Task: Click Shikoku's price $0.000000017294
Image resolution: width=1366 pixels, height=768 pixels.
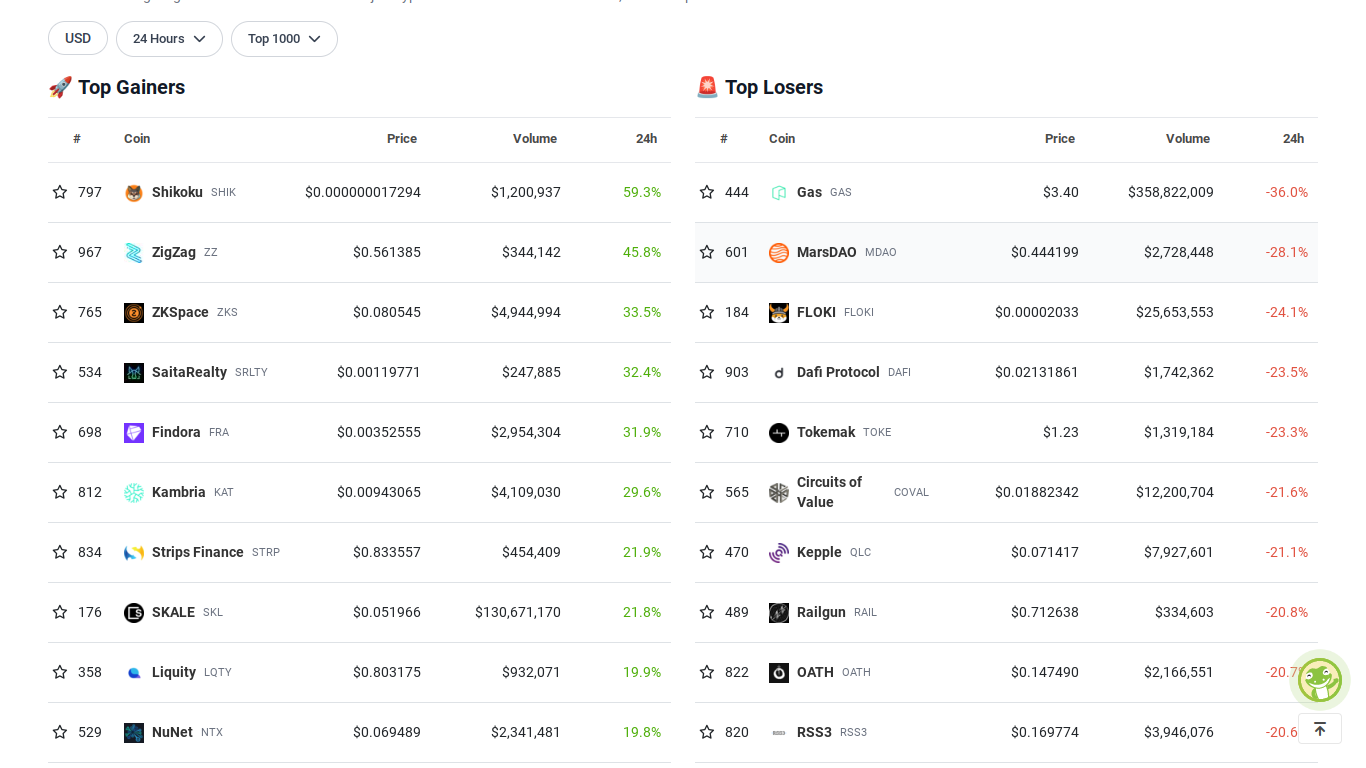Action: [x=363, y=192]
